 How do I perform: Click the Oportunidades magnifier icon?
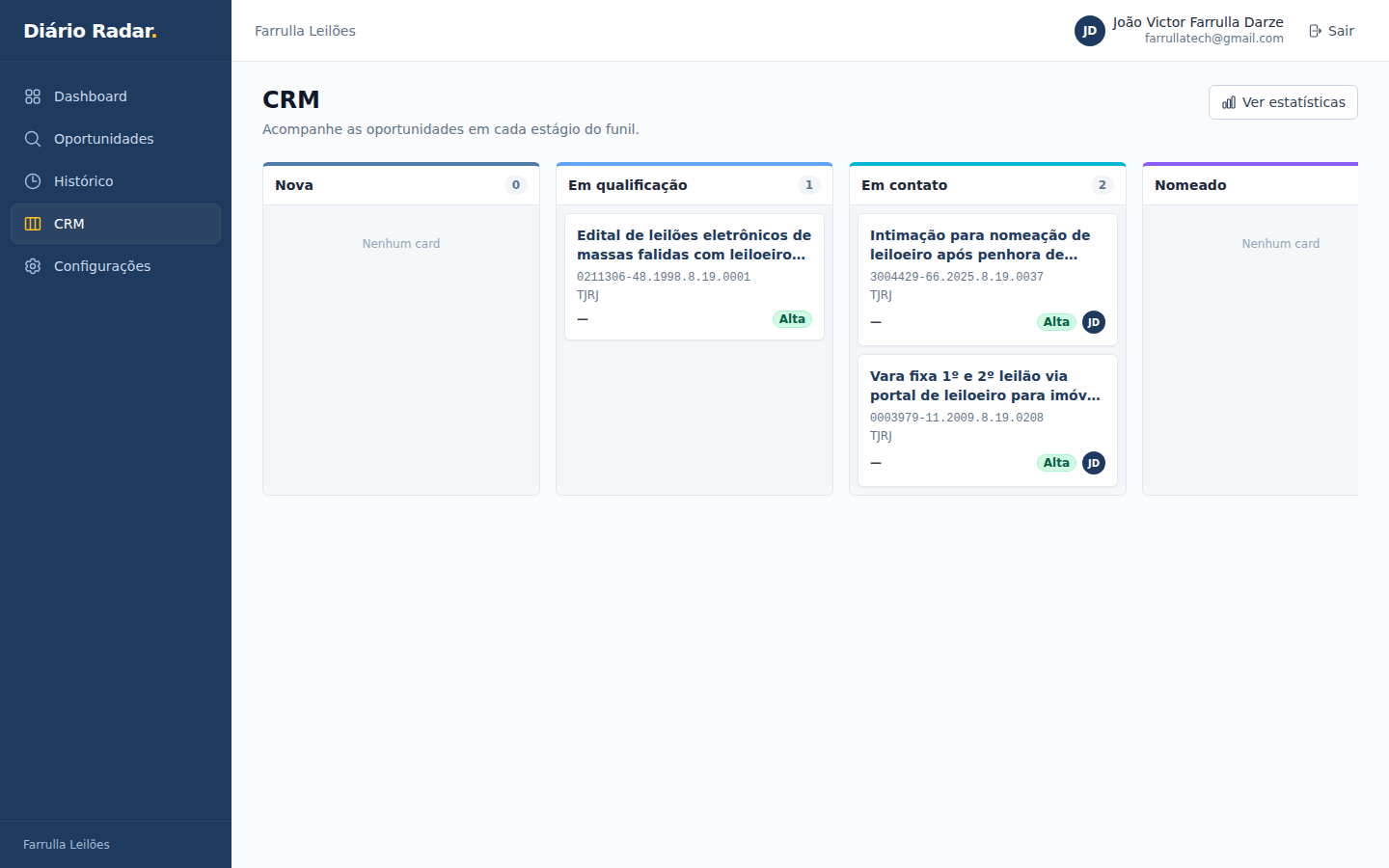pyautogui.click(x=33, y=139)
